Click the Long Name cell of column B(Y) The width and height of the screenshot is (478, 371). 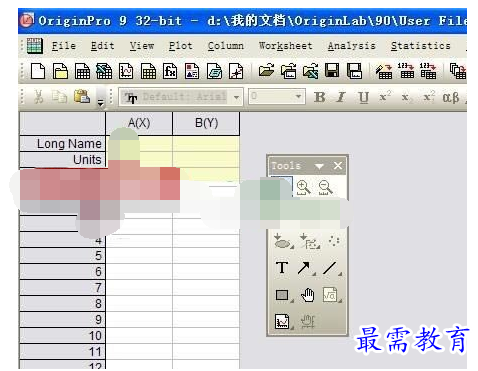206,144
